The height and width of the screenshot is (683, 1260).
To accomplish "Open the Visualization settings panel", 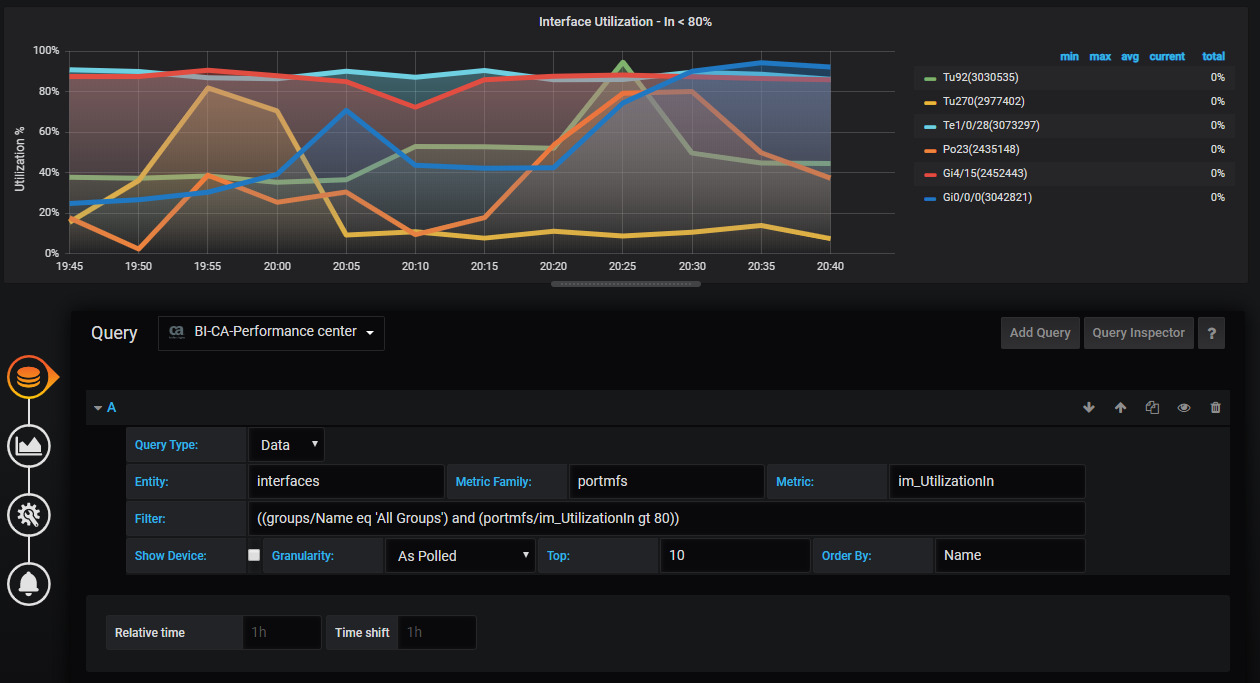I will tap(28, 446).
